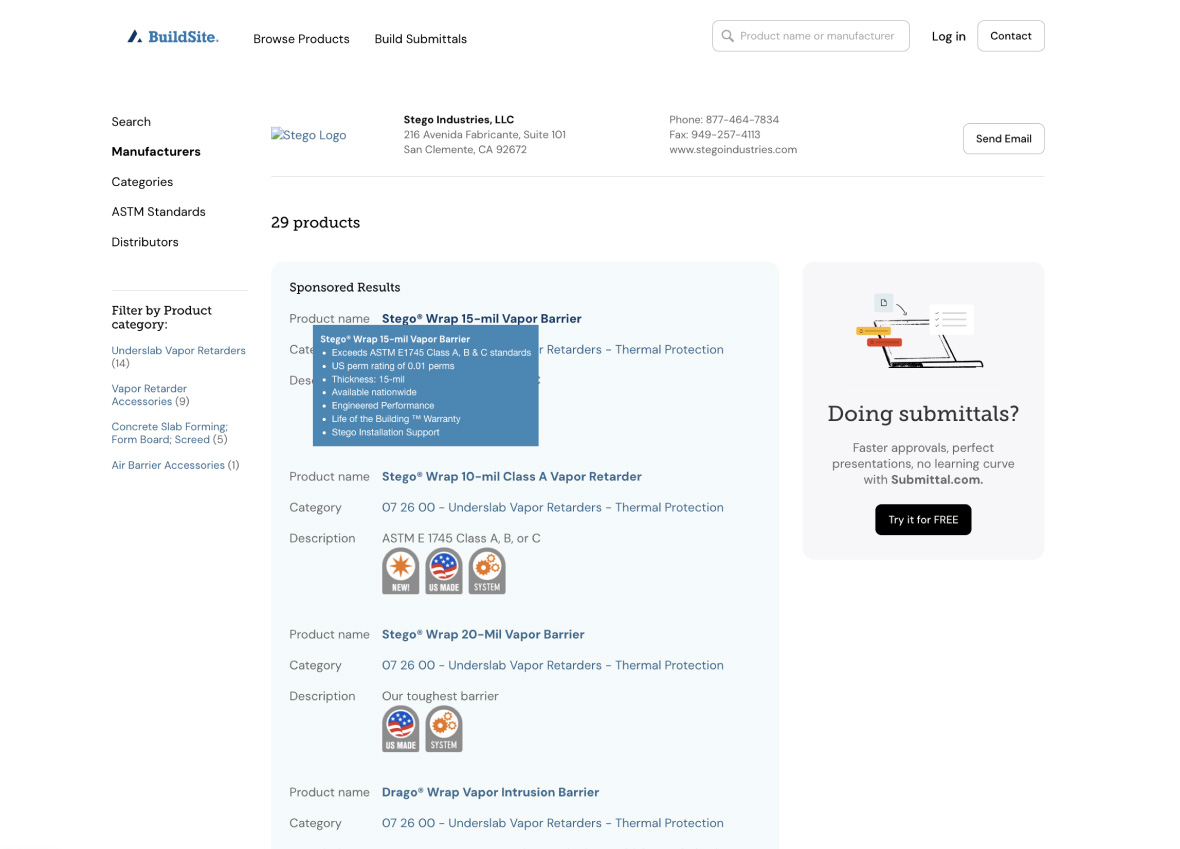Screen dimensions: 1180x849
Task: Filter by Underslab Vapor Retarders
Action: click(178, 350)
